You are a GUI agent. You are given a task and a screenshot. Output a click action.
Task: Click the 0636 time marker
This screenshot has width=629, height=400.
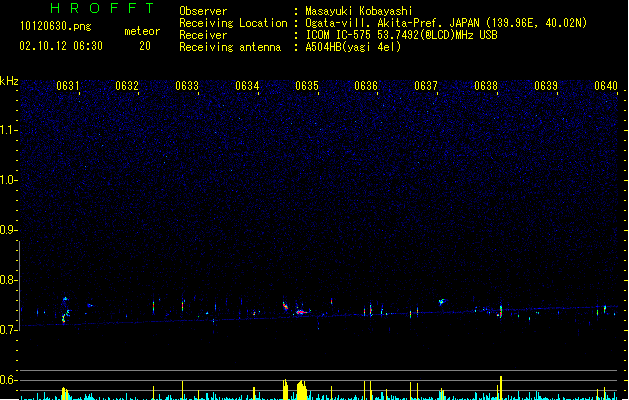[366, 86]
